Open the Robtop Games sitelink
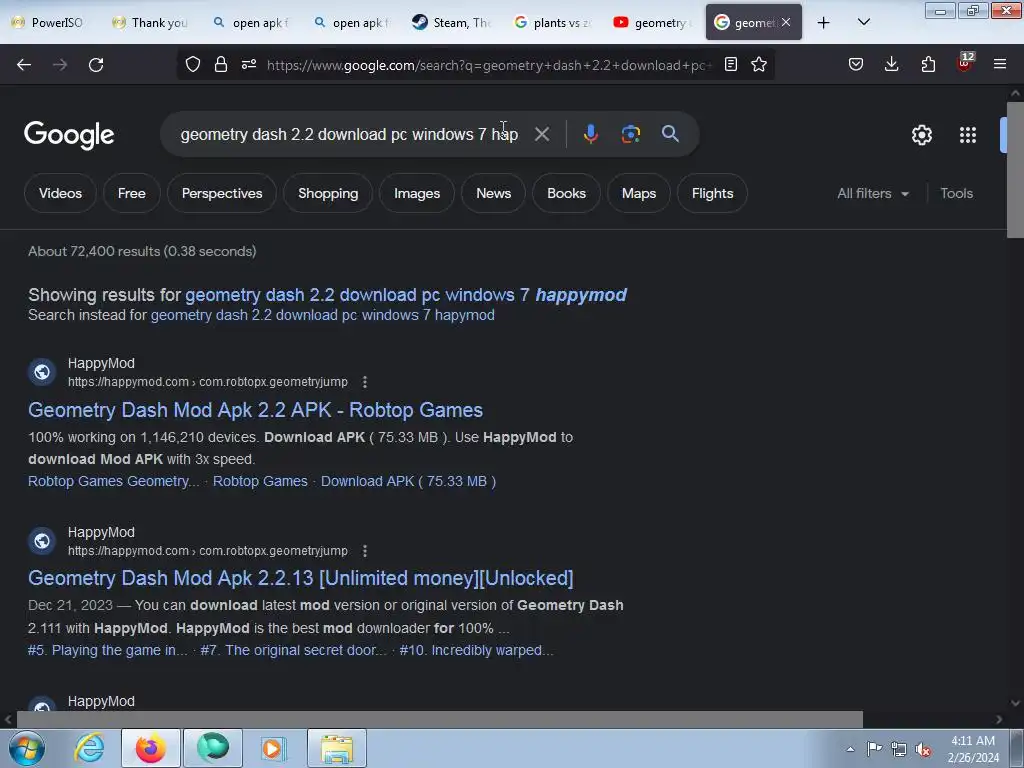The image size is (1024, 768). click(x=260, y=481)
